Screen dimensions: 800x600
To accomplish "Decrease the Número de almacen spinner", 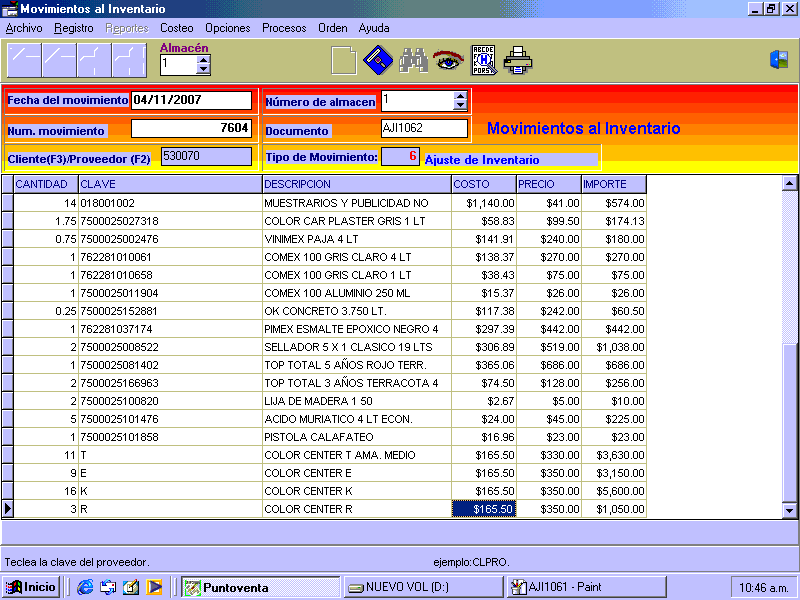I will 460,105.
